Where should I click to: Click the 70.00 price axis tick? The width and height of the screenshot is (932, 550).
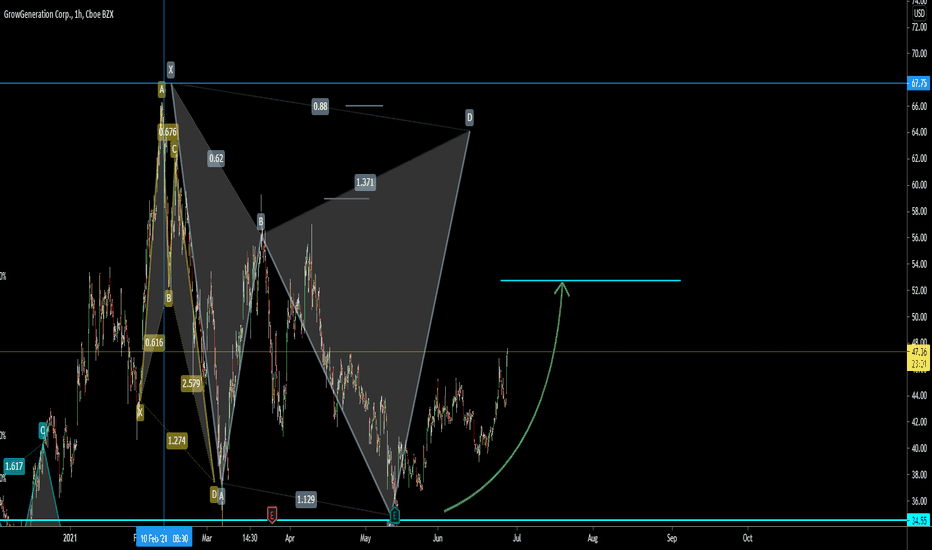[x=919, y=54]
